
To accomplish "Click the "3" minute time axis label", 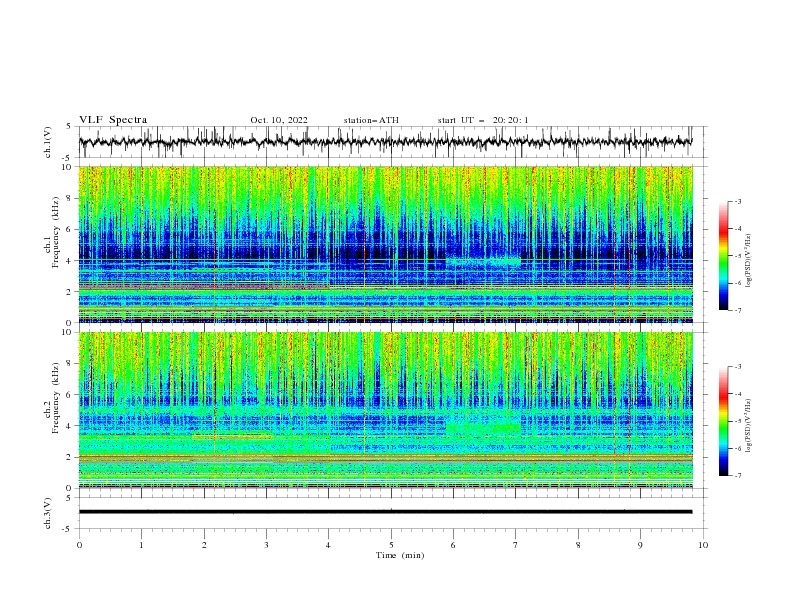I will tap(266, 545).
